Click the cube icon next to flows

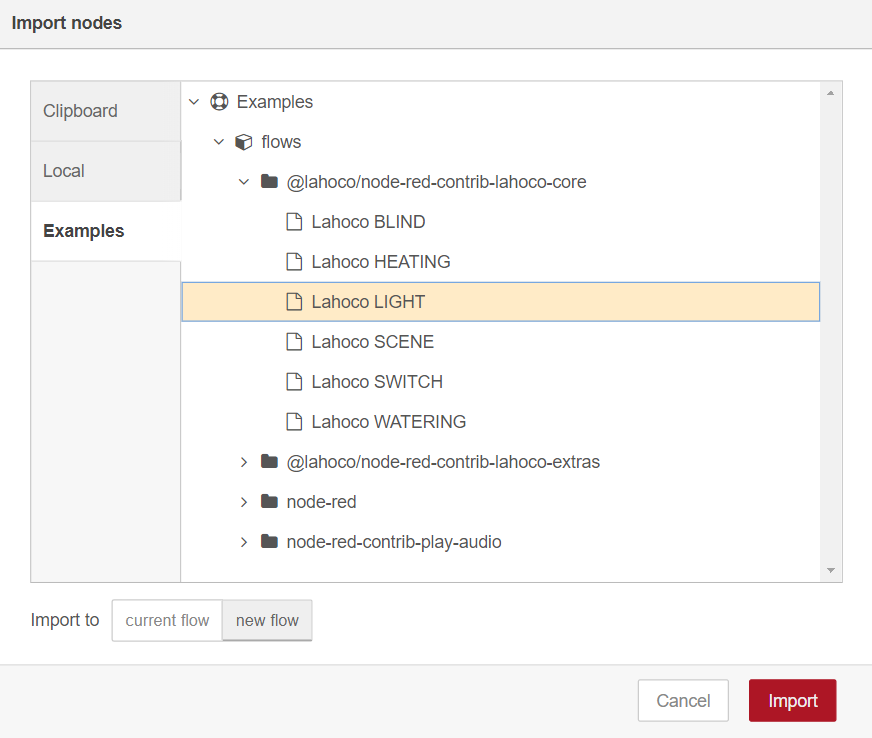click(243, 142)
